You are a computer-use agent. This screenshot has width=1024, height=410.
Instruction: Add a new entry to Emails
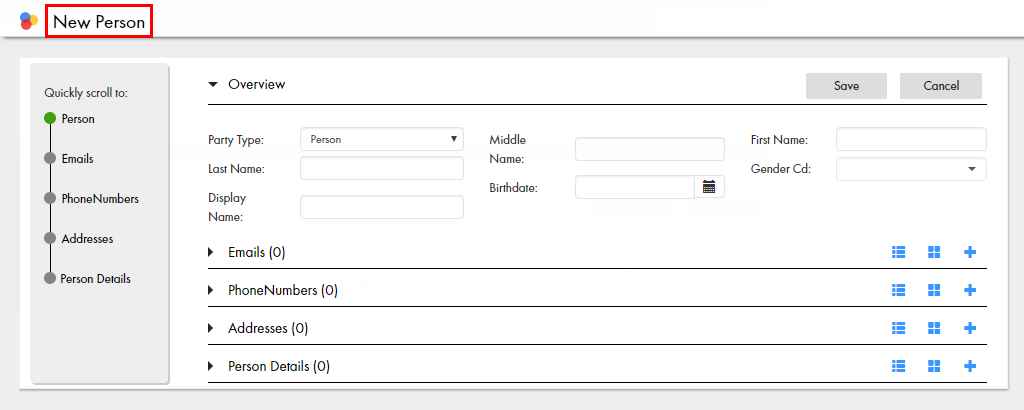click(x=970, y=252)
